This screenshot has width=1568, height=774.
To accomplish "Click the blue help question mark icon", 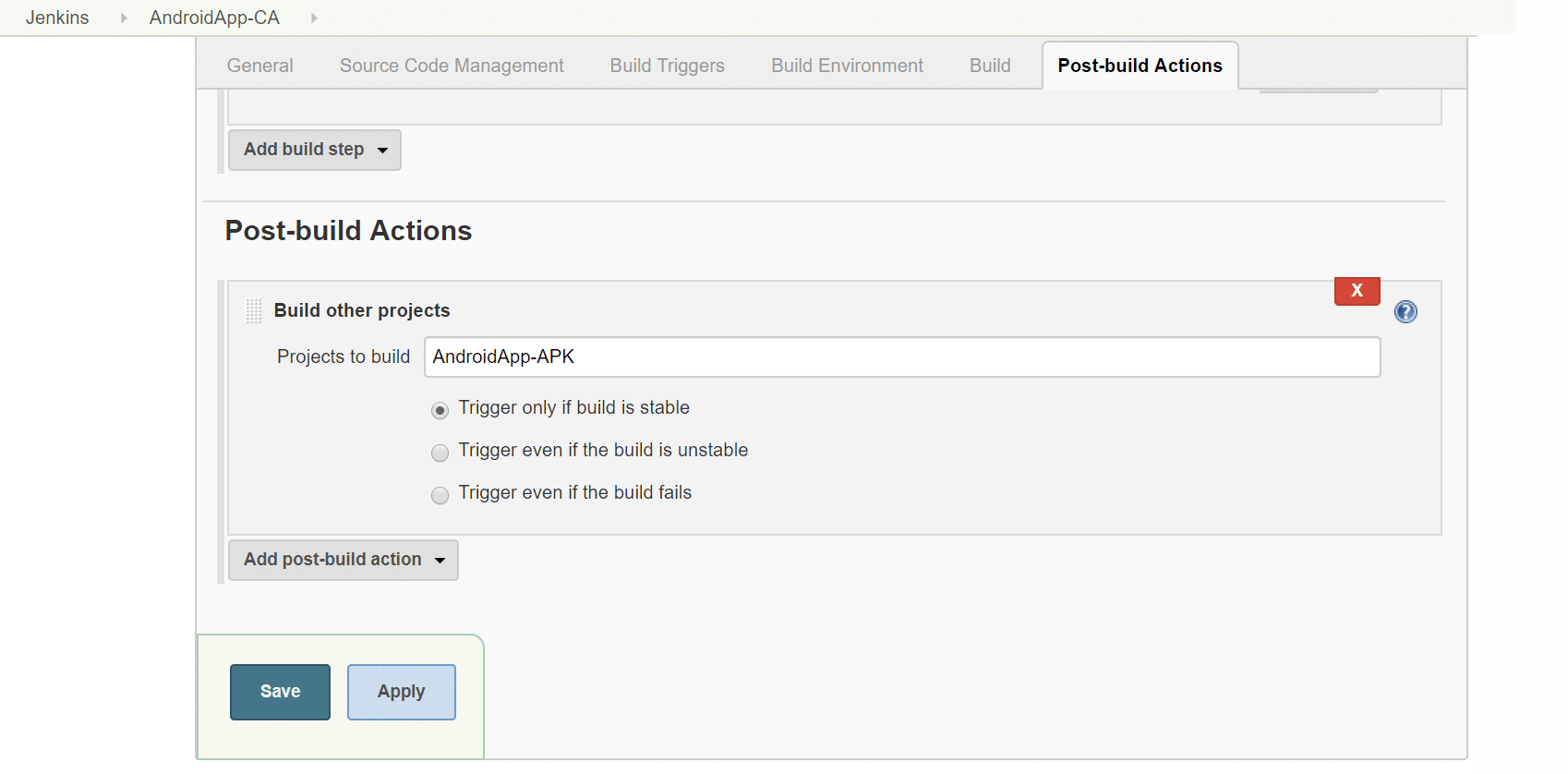I will (x=1405, y=312).
